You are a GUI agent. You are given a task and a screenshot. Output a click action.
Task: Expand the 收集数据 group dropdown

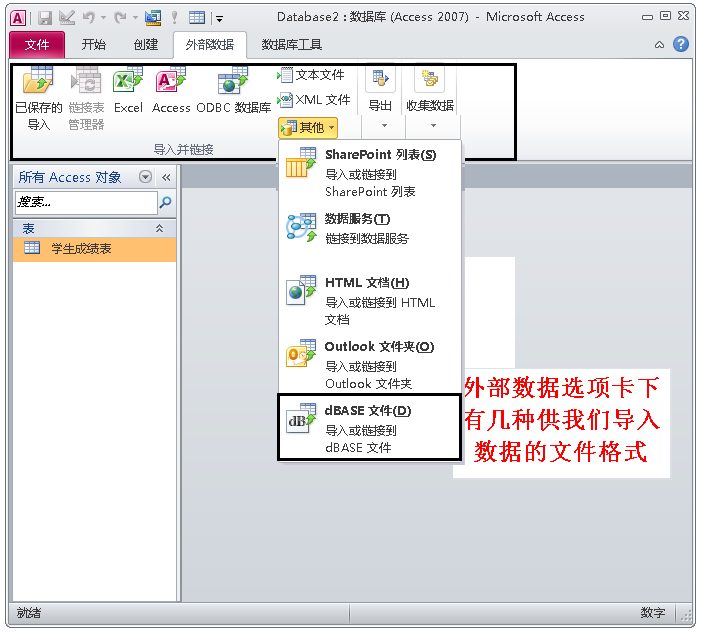[x=433, y=126]
